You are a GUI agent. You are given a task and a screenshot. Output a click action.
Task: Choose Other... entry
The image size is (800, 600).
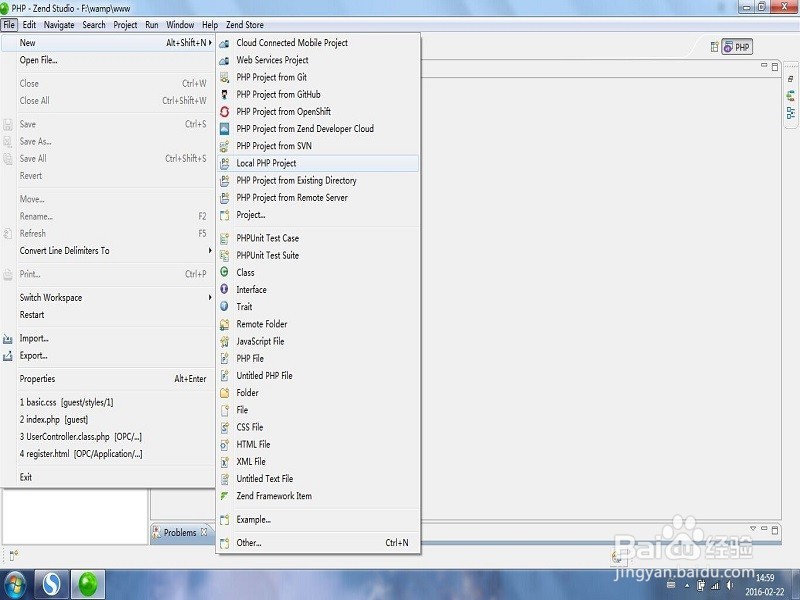(x=318, y=543)
